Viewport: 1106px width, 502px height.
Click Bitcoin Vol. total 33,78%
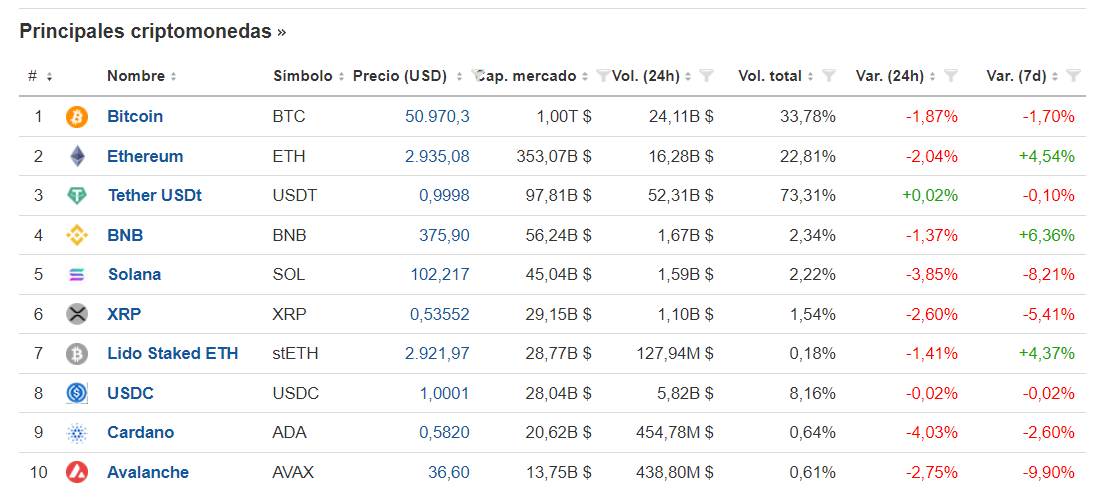click(x=808, y=116)
